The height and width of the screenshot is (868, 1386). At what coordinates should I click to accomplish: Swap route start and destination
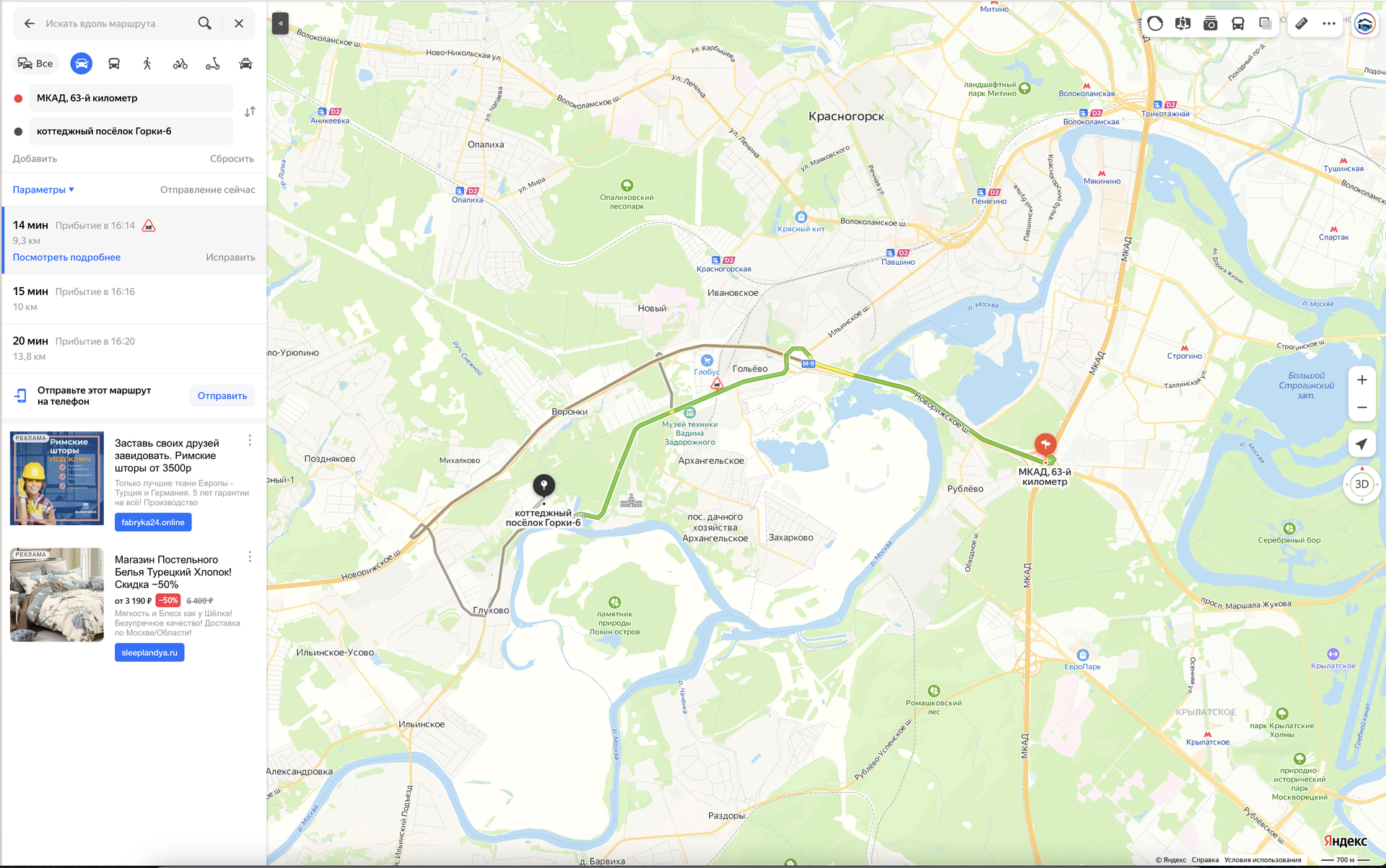coord(250,112)
